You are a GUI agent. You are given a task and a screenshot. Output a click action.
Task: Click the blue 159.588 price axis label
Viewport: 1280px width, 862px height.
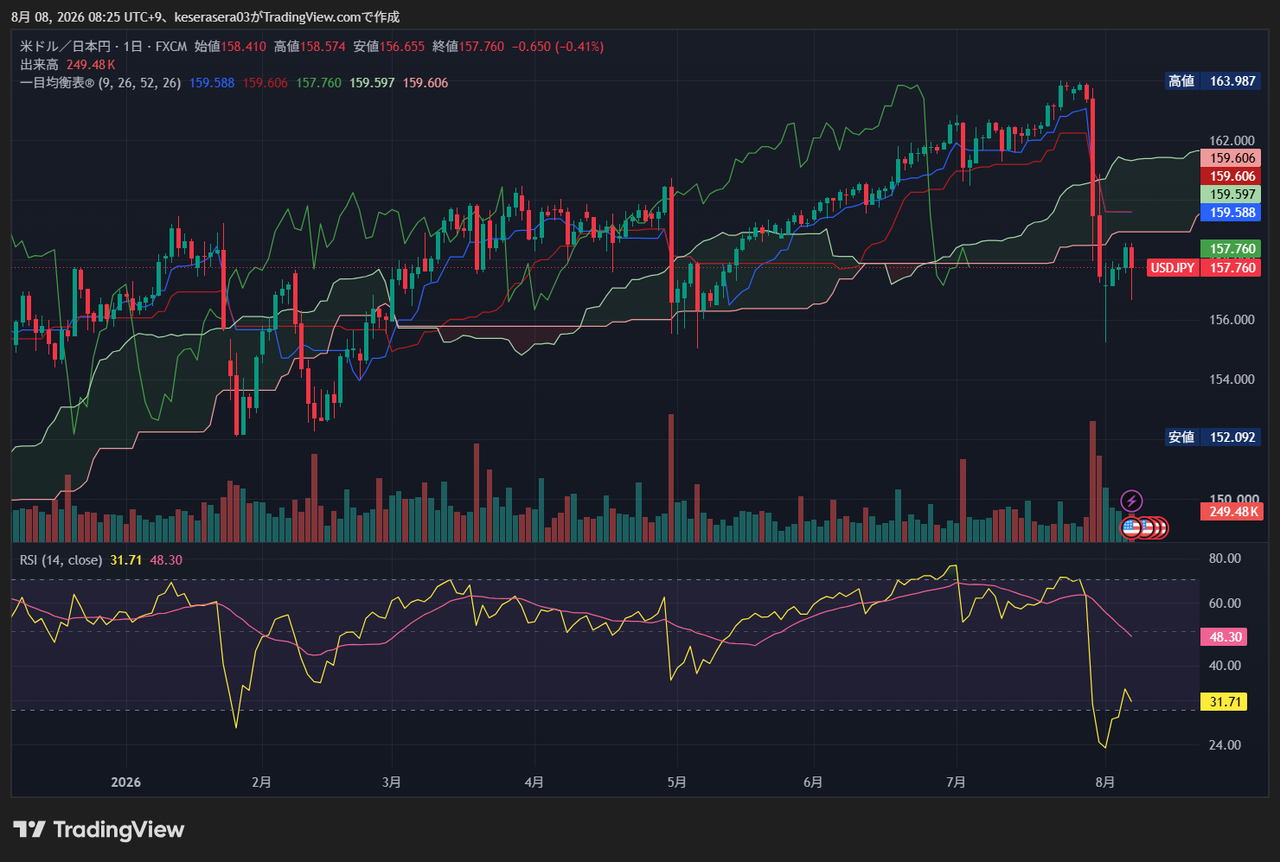pos(1231,212)
